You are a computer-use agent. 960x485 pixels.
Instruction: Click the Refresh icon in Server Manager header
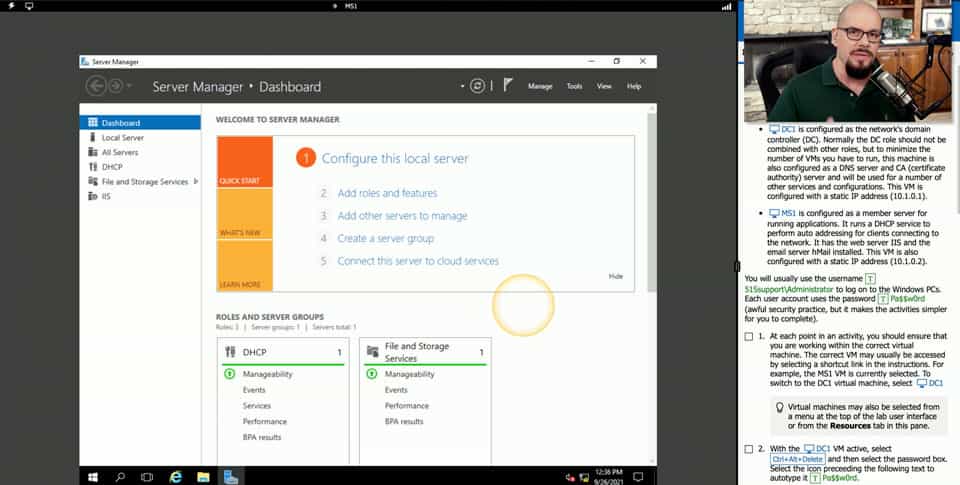(478, 86)
